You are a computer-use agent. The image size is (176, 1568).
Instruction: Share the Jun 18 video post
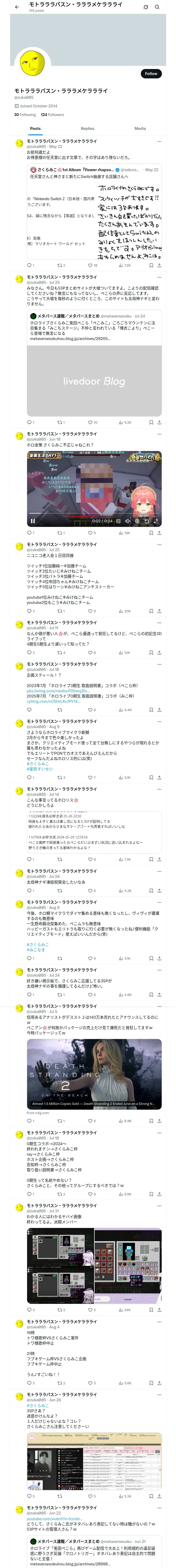pyautogui.click(x=159, y=533)
